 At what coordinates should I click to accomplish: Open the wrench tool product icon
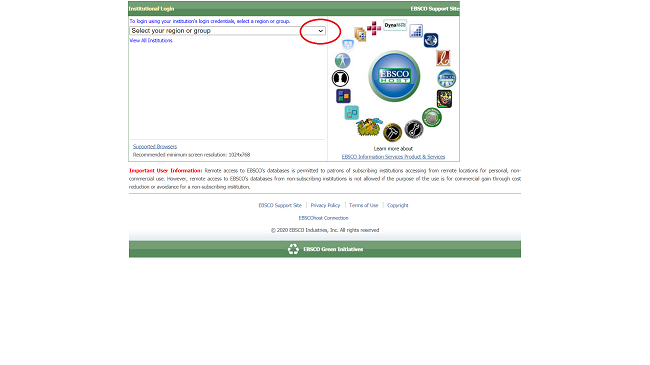(x=414, y=129)
